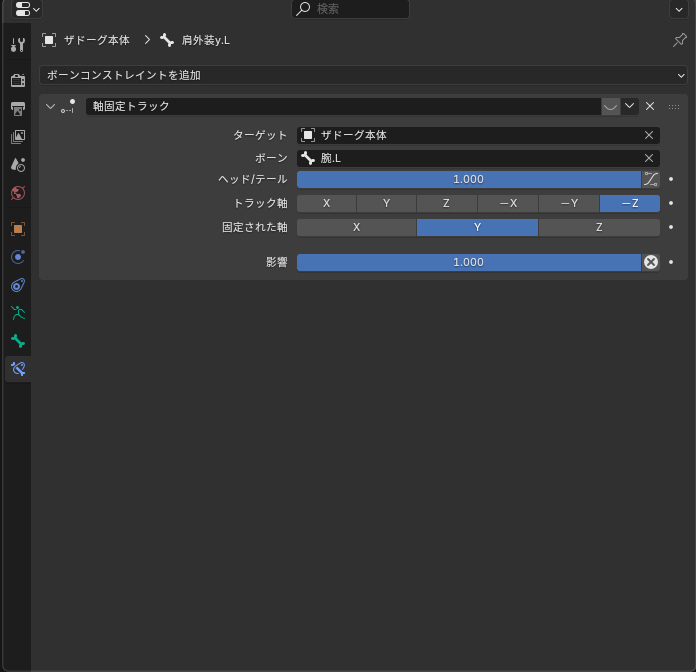696x672 pixels.
Task: Select the View Layer properties tab
Action: pos(18,136)
